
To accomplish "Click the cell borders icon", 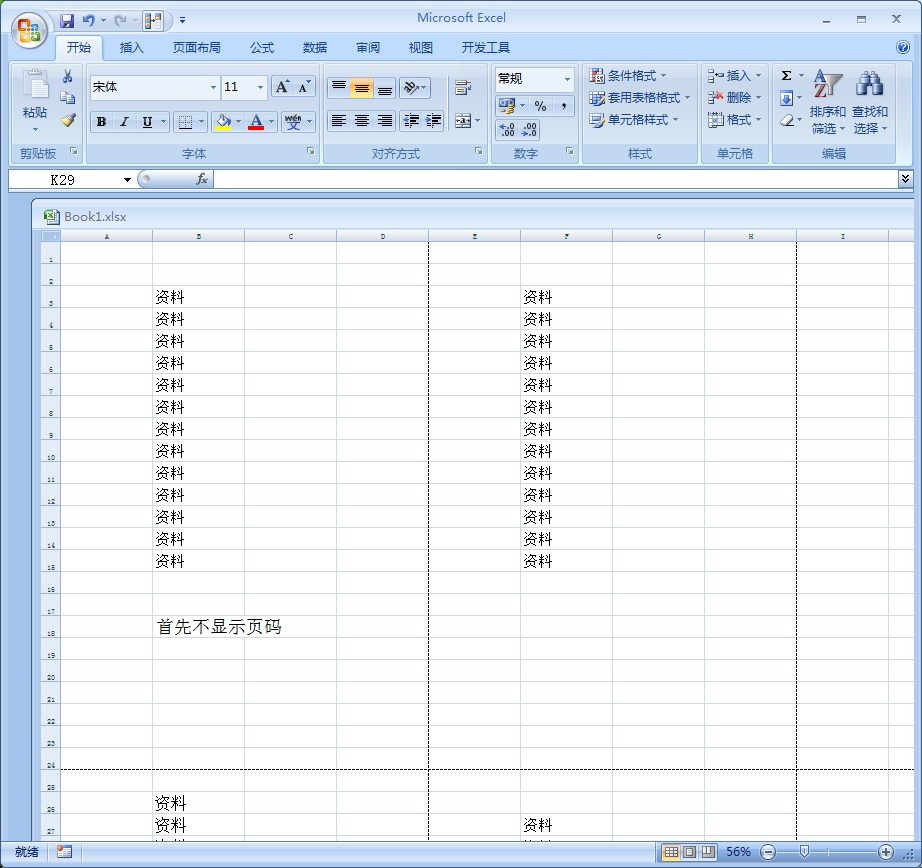I will pos(185,122).
